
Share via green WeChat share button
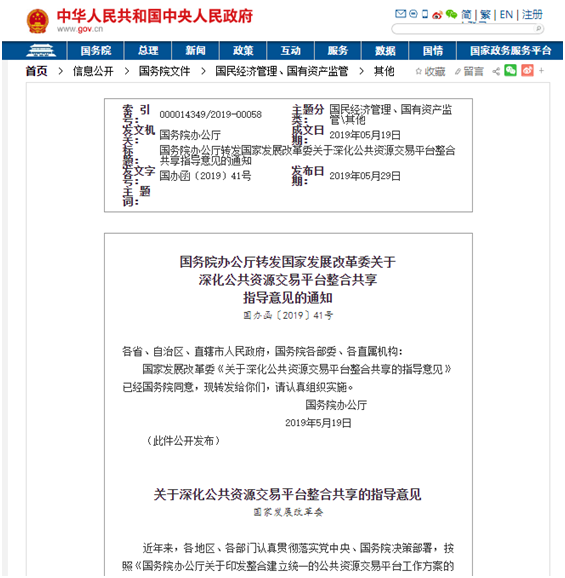(510, 70)
